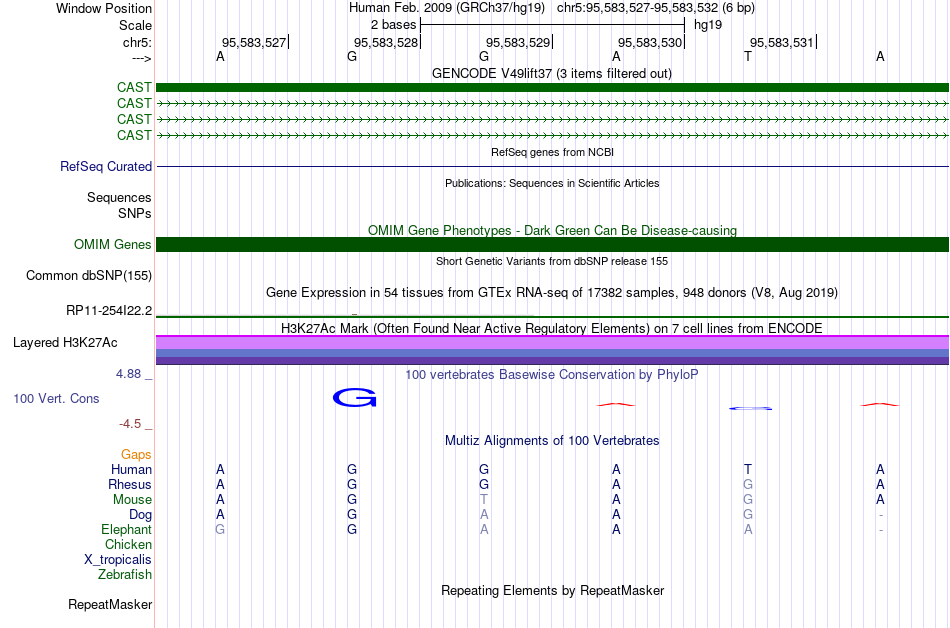Click the -4.5 conservation scale minimum
This screenshot has width=950, height=628.
130,423
